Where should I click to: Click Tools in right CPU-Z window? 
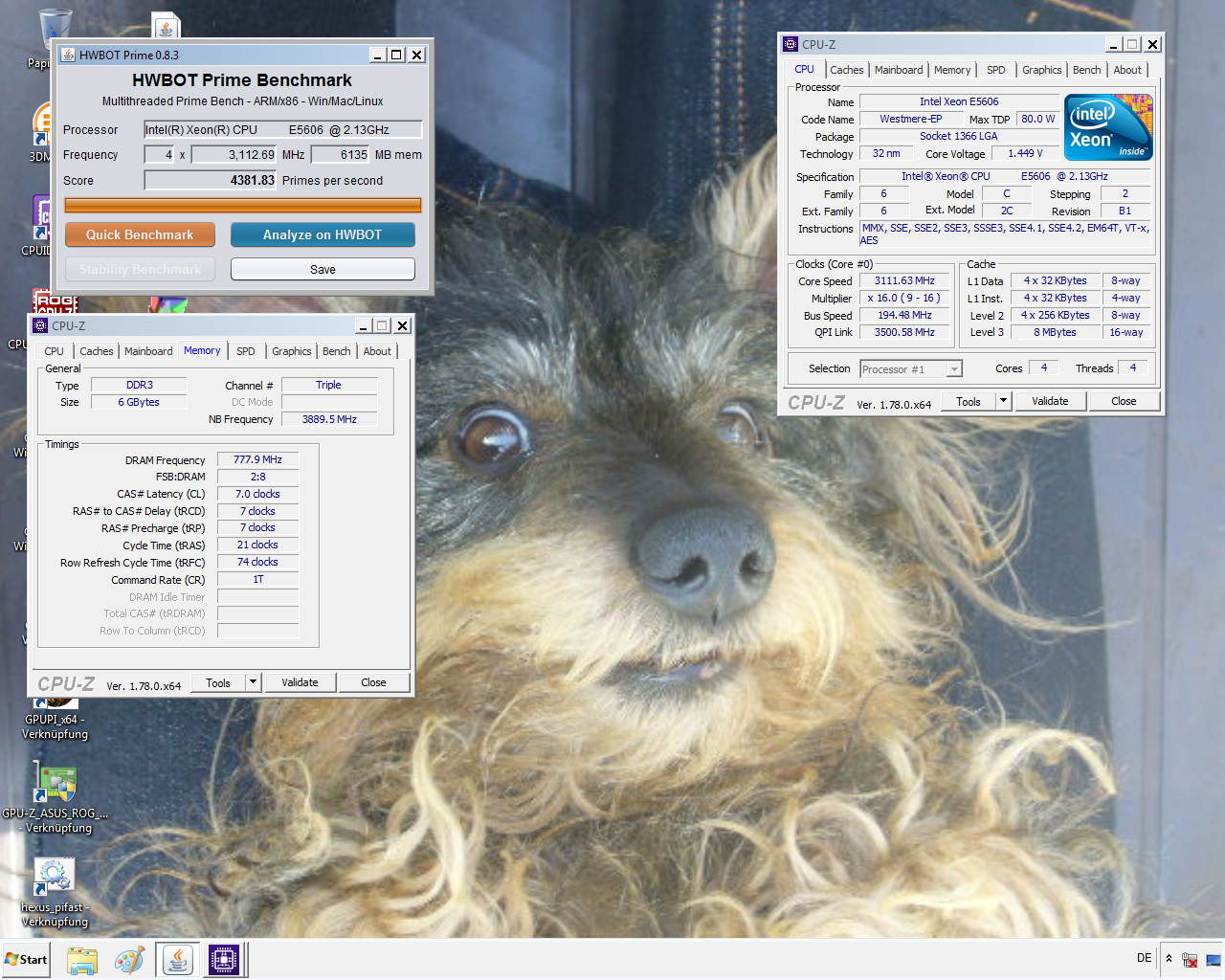tap(969, 401)
